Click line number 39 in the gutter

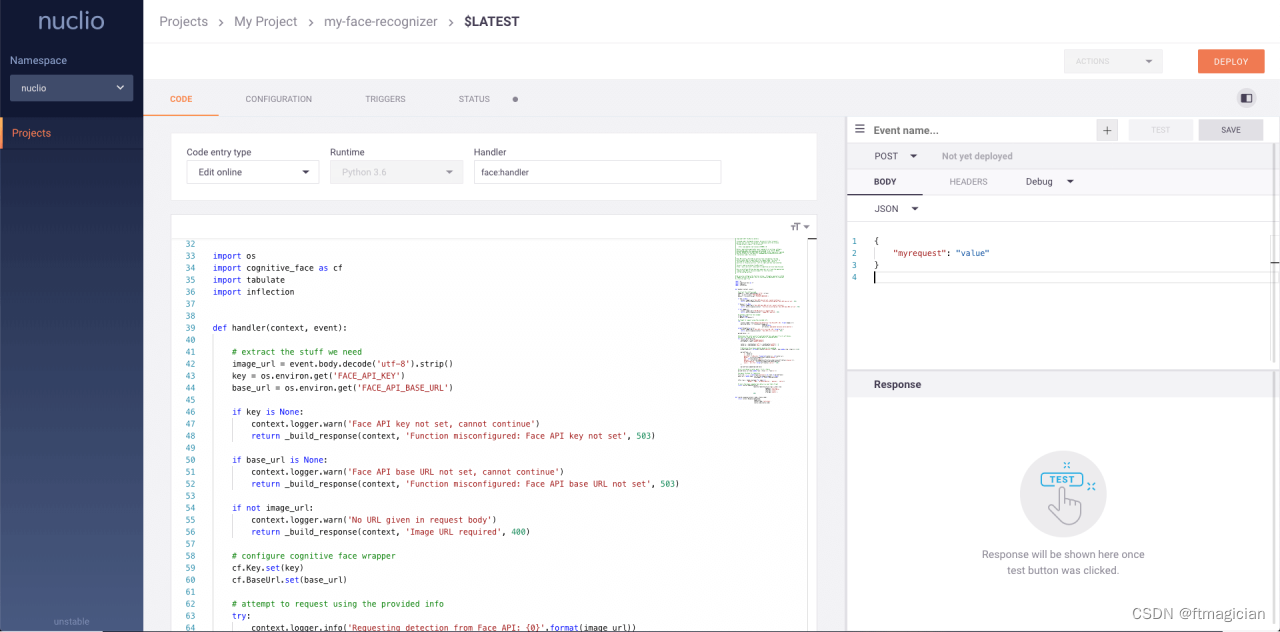[x=190, y=328]
